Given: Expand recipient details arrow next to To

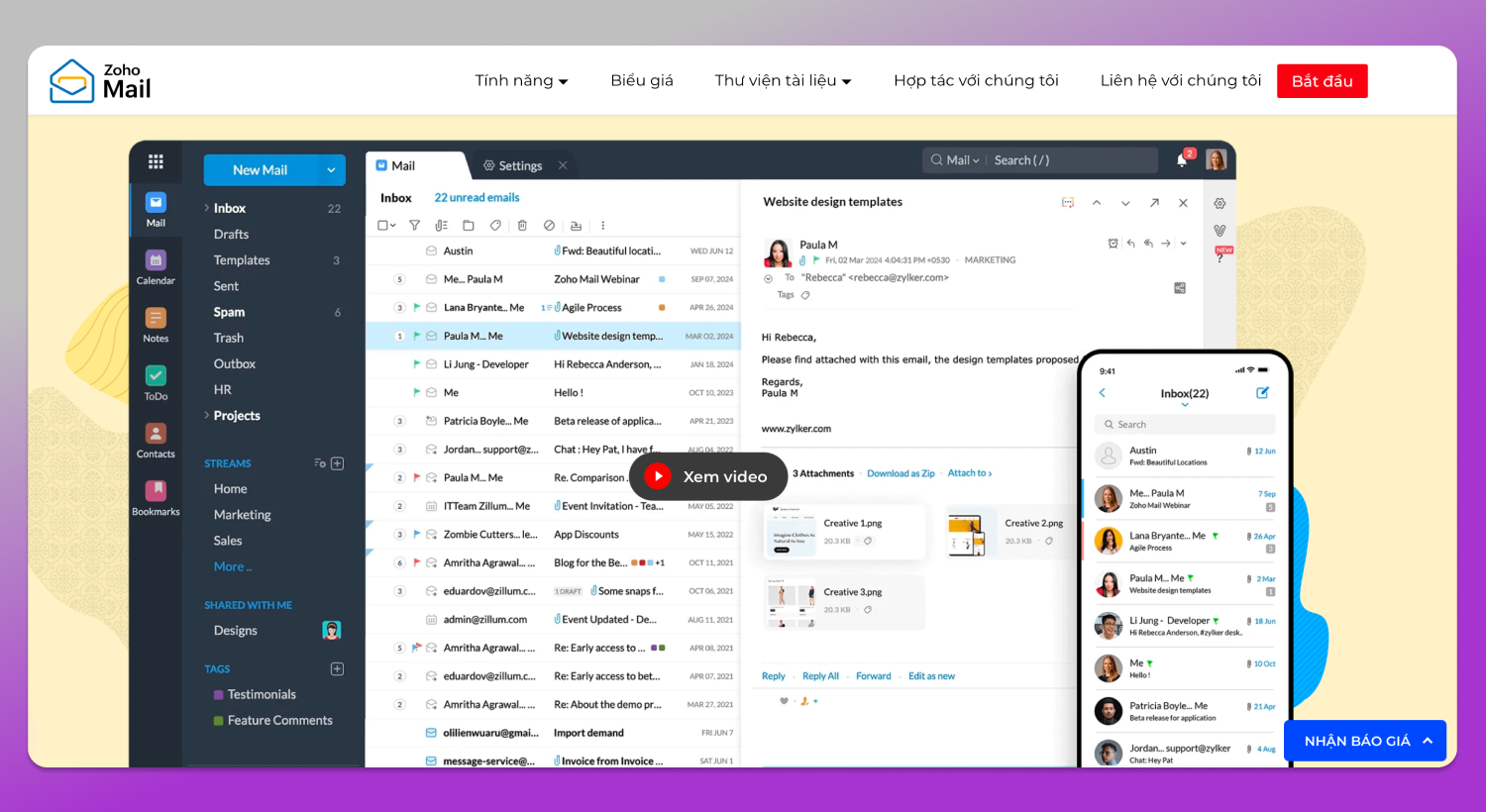Looking at the screenshot, I should click(768, 278).
